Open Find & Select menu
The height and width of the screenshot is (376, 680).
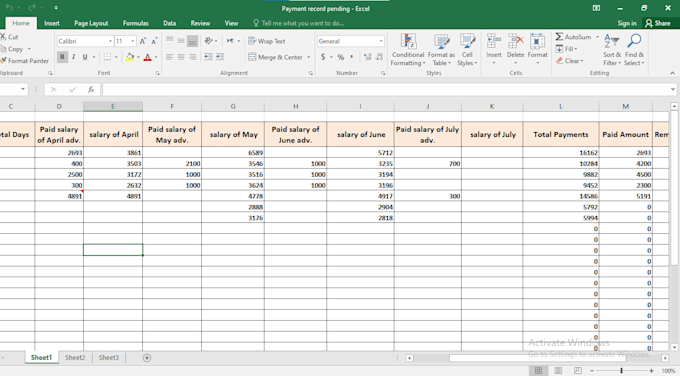tap(634, 50)
